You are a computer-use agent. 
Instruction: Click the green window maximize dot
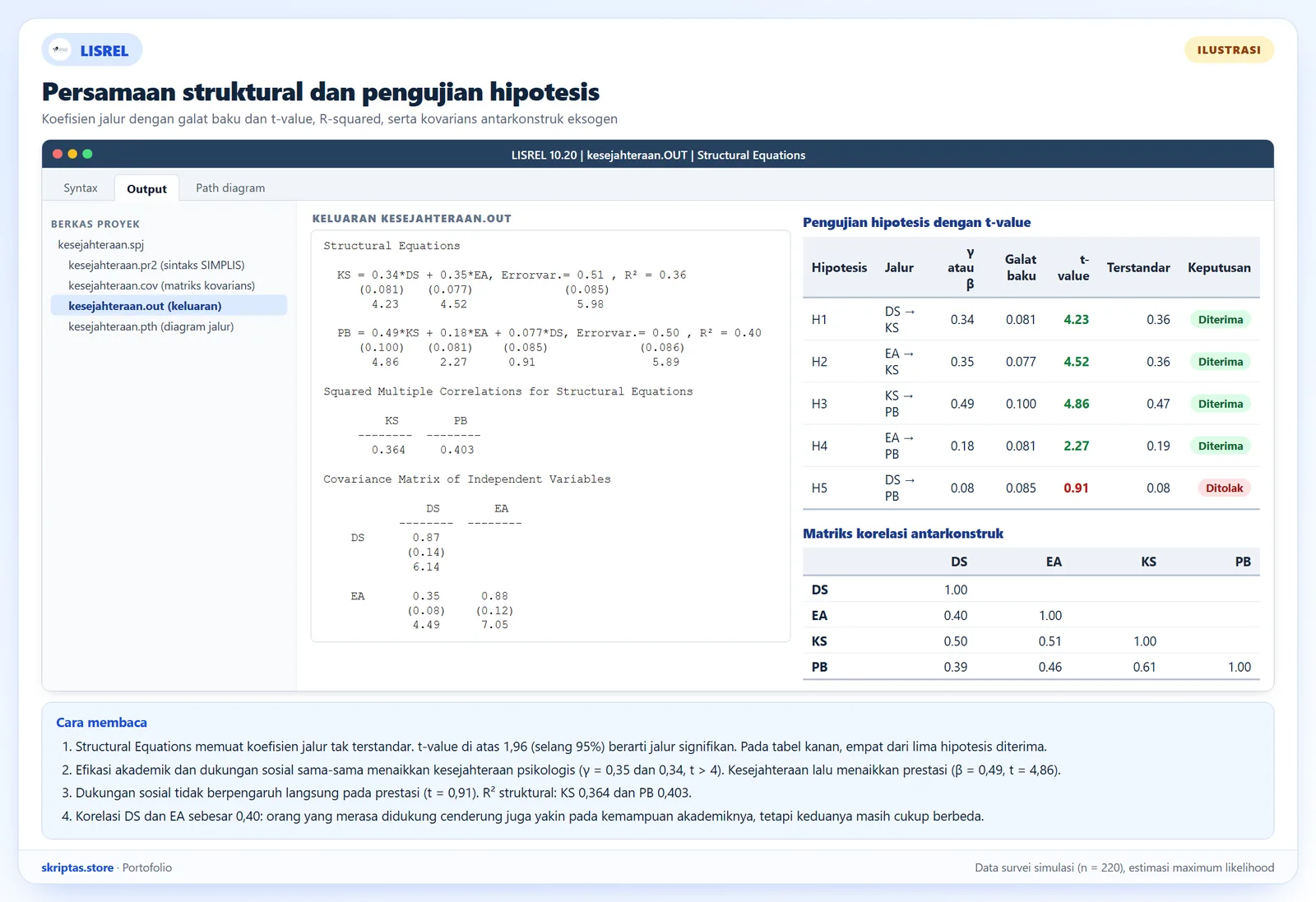click(x=87, y=154)
